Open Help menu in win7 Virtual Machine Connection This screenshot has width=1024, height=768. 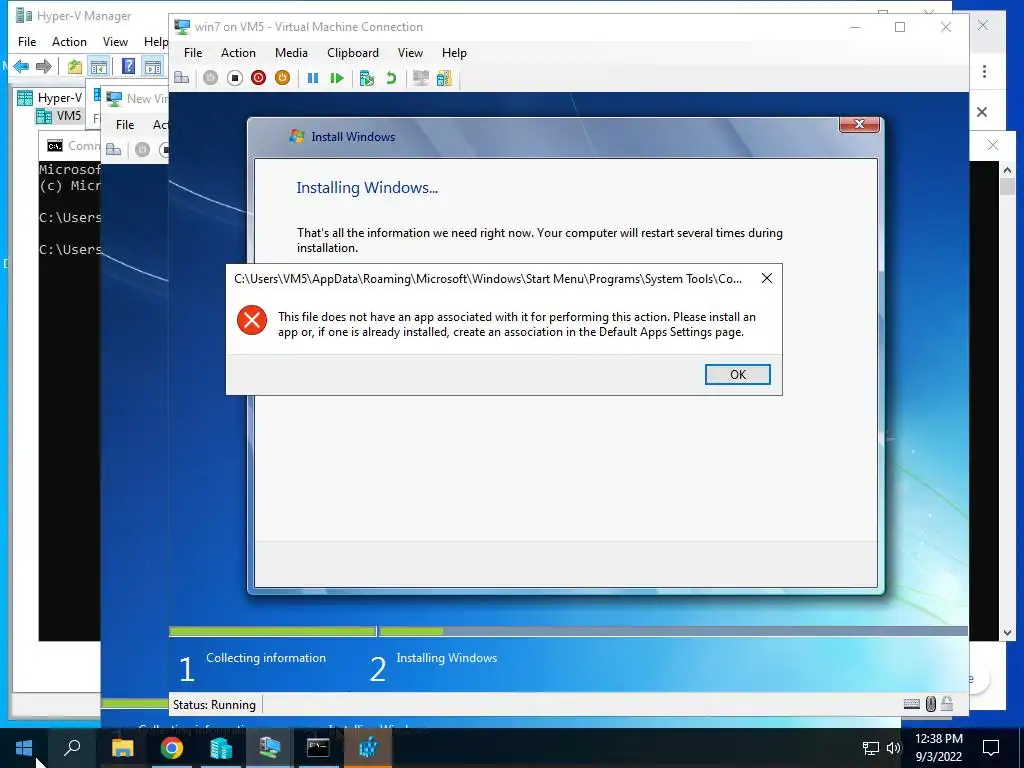click(x=454, y=53)
